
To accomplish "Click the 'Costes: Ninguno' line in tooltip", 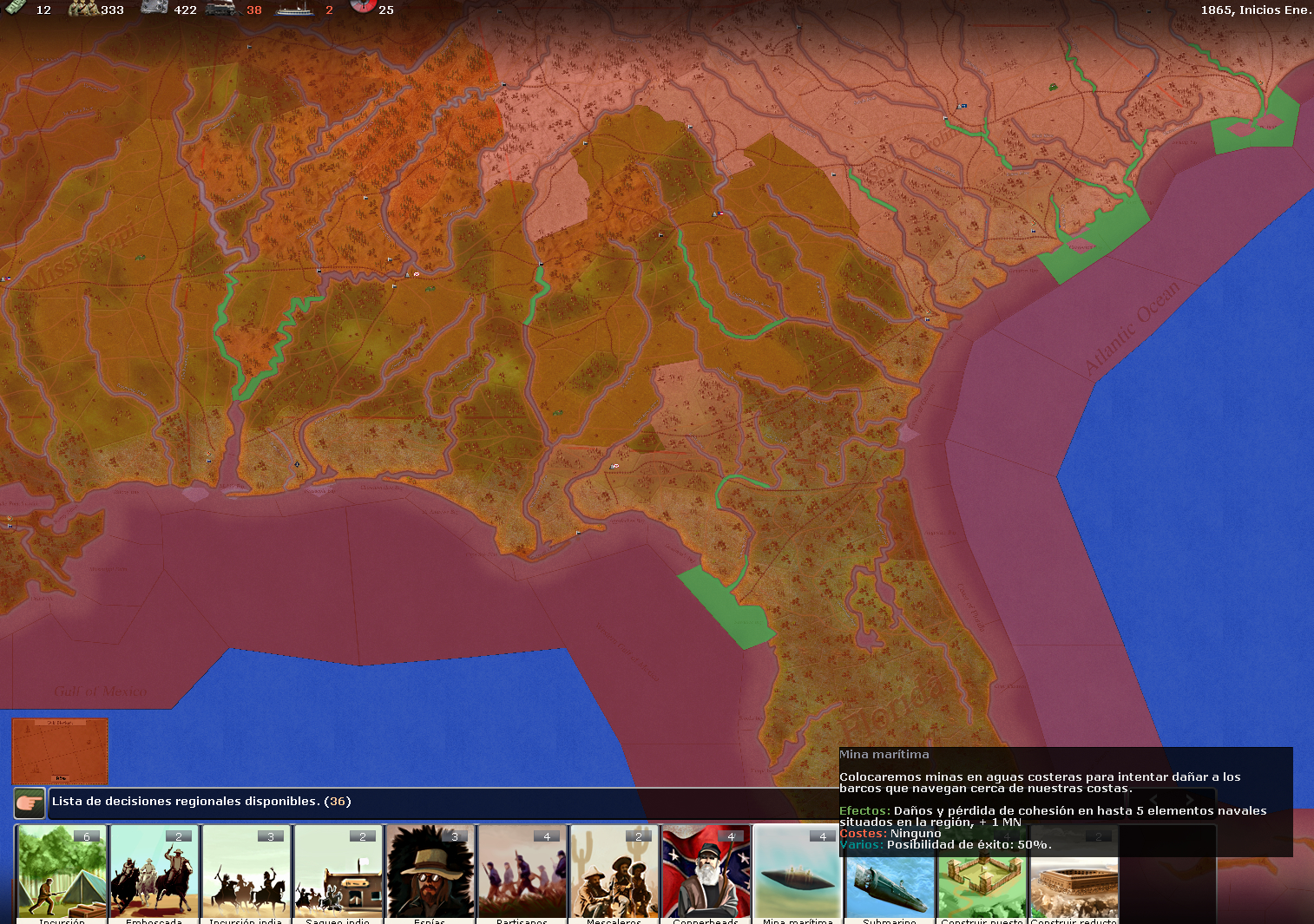I will coord(890,833).
